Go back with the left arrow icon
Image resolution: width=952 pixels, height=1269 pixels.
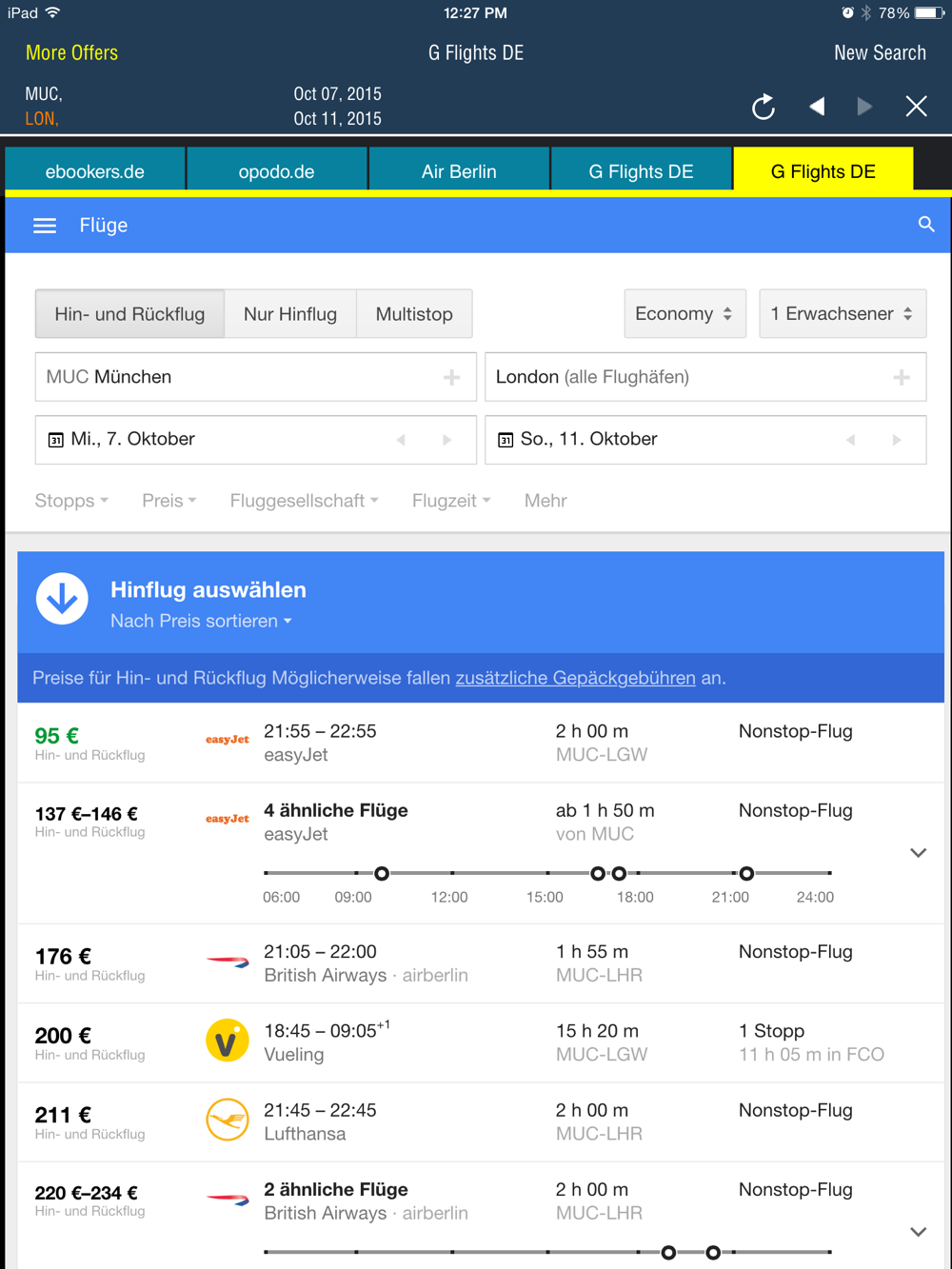[x=816, y=107]
